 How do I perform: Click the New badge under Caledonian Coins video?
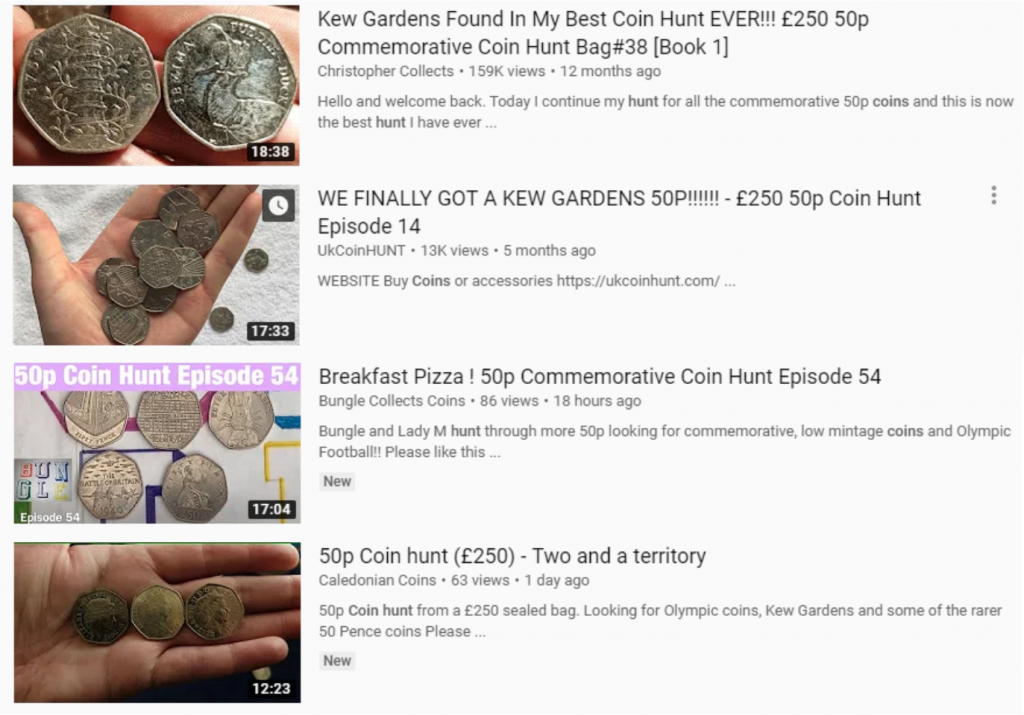point(337,661)
